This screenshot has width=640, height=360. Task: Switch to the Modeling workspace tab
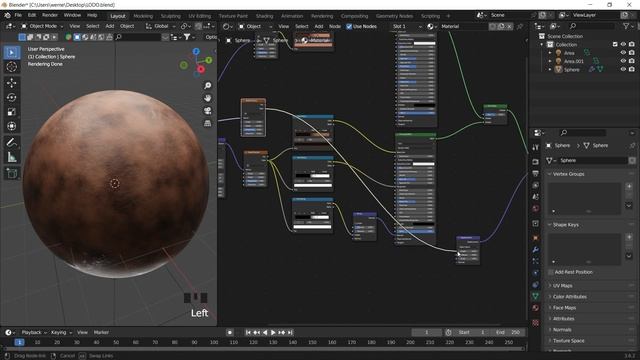(143, 16)
